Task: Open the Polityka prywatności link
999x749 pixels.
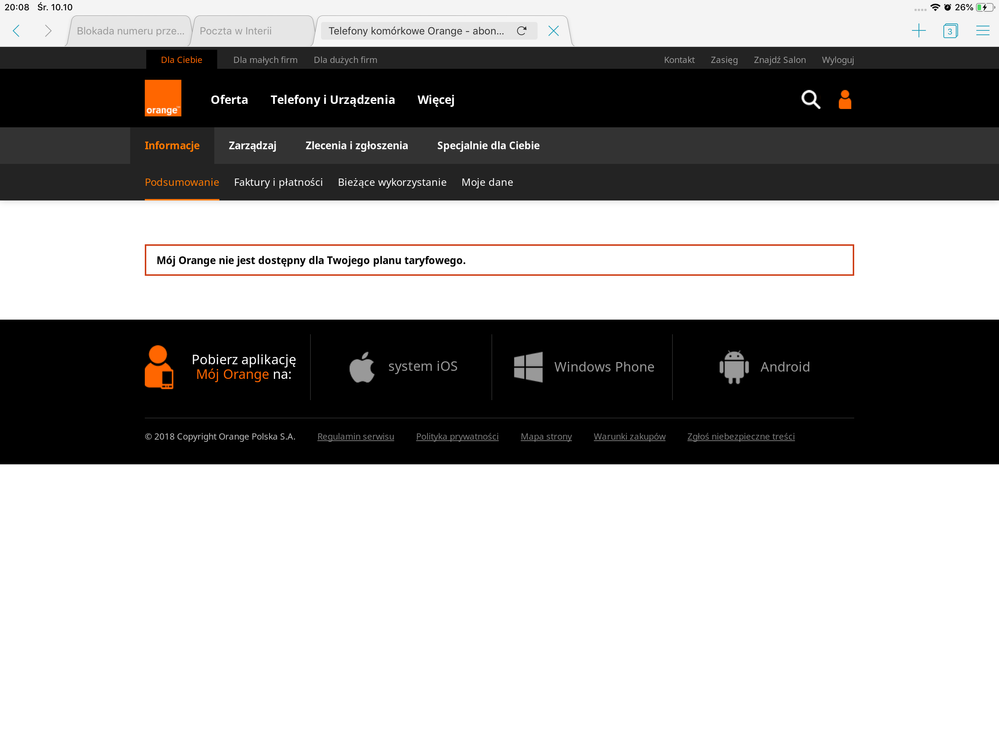Action: [x=457, y=437]
